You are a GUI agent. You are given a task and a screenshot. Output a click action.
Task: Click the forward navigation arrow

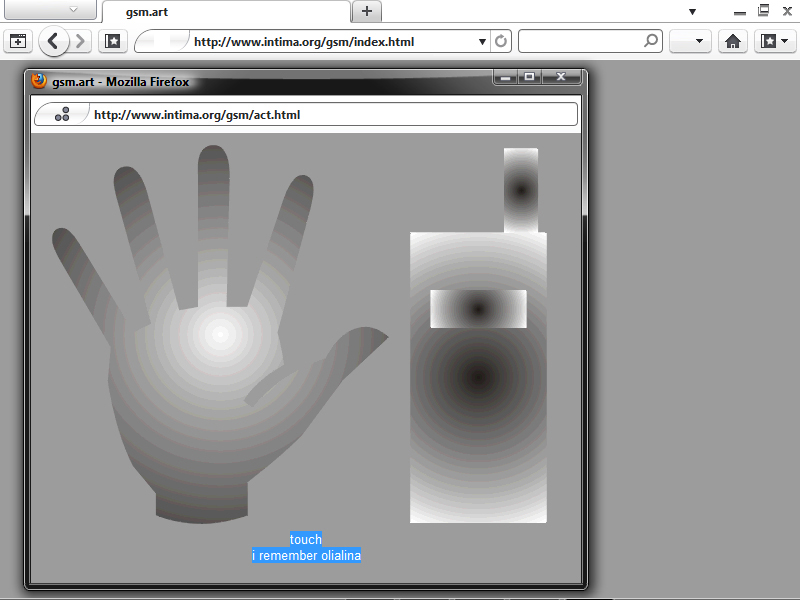(80, 42)
